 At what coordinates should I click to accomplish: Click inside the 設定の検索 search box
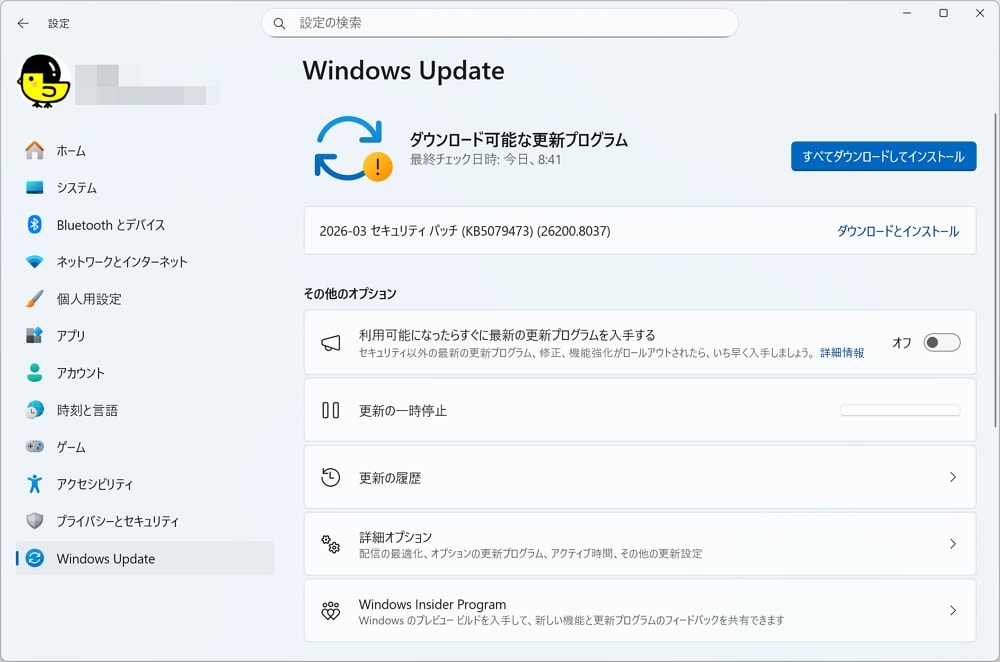[500, 22]
